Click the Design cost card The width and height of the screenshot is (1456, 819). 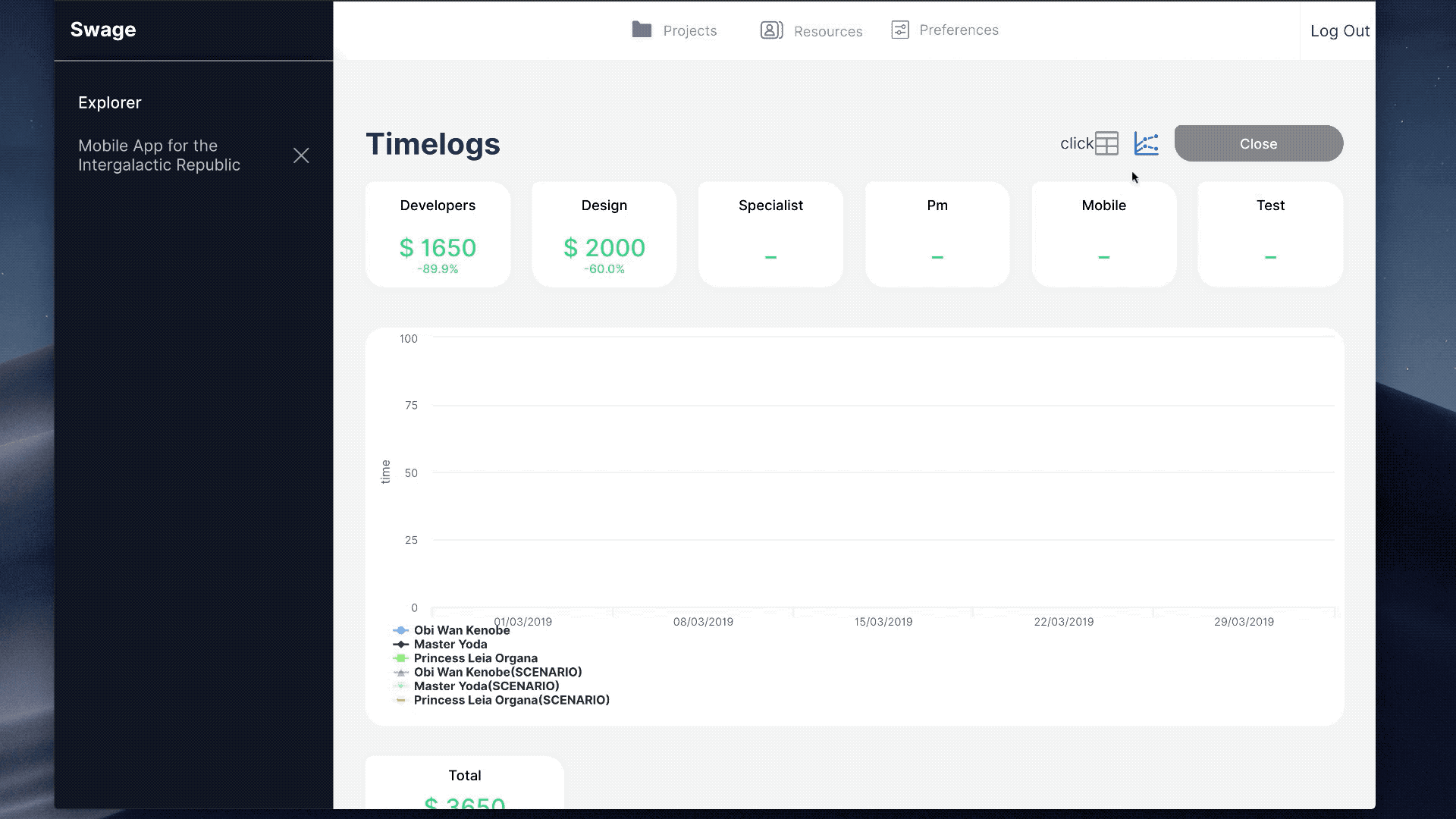[604, 234]
